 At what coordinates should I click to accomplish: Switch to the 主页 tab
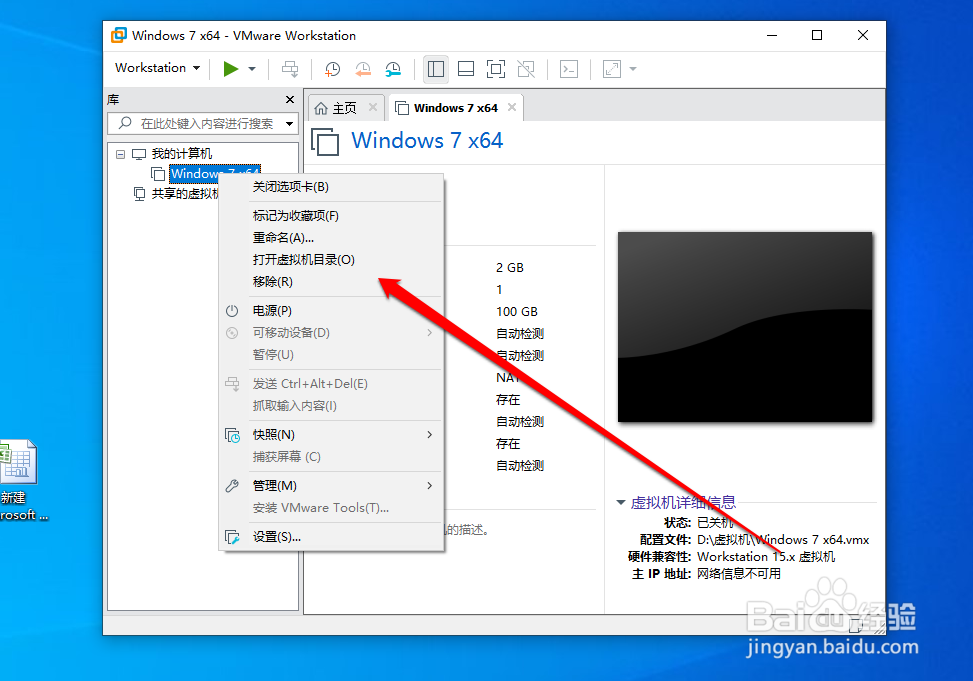point(344,108)
